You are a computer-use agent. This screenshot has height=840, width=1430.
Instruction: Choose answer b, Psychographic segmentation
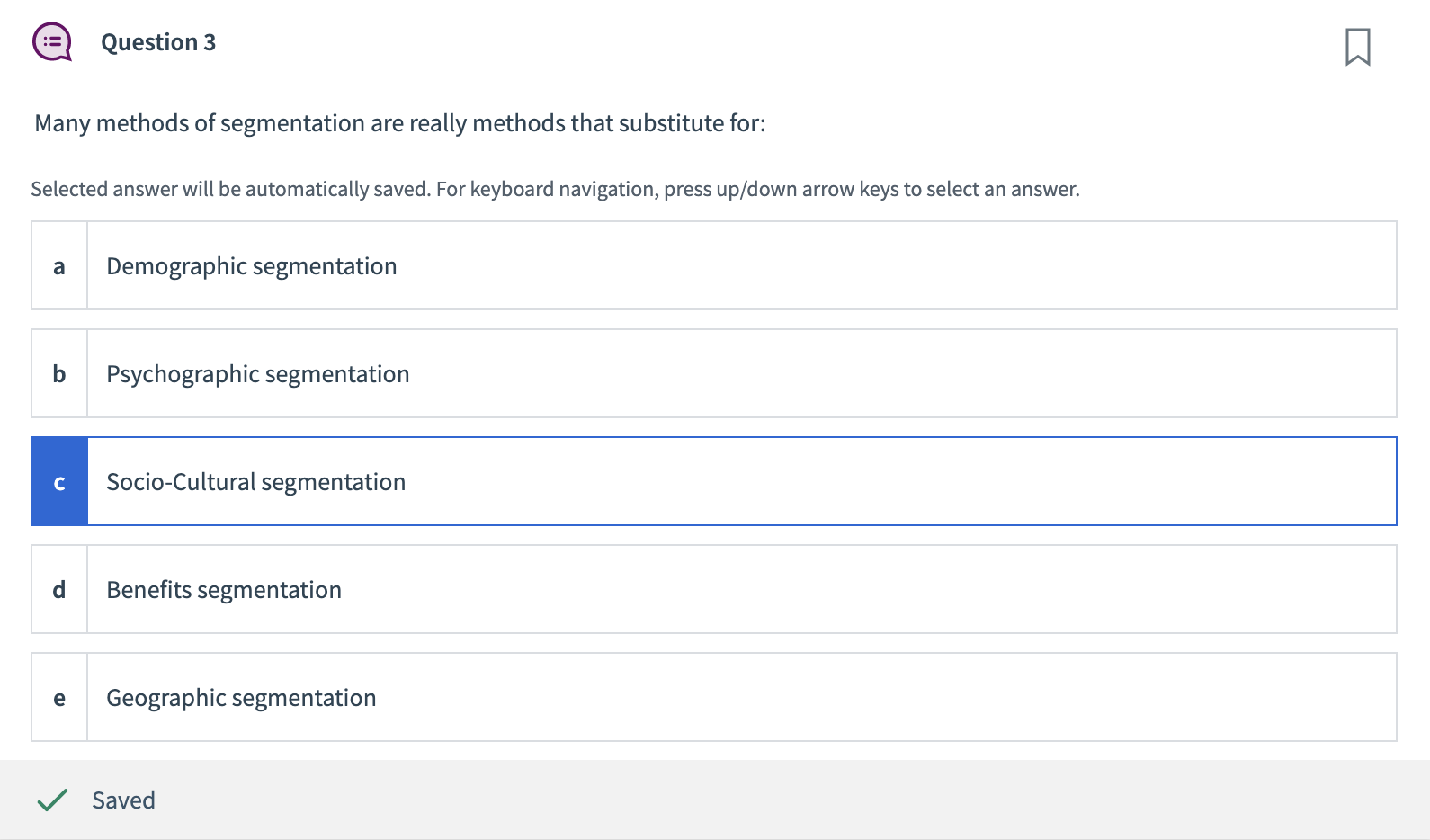(714, 373)
